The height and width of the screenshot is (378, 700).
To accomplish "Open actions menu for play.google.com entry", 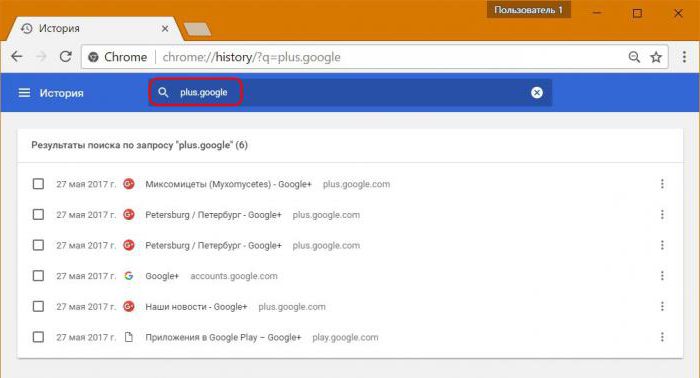I will pos(662,337).
